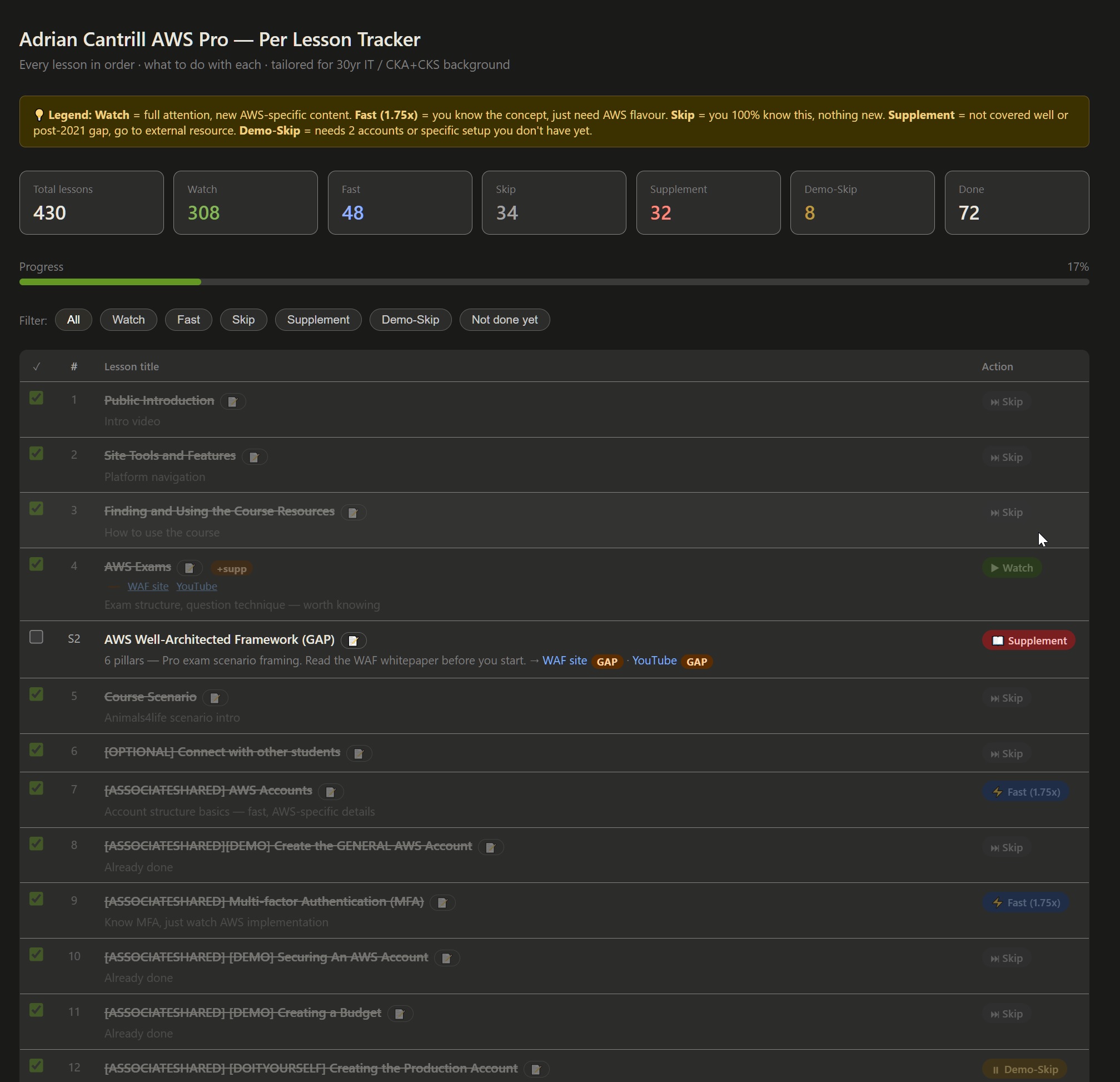The image size is (1120, 1082).
Task: Open WAF site link in lesson S2 description
Action: (565, 661)
